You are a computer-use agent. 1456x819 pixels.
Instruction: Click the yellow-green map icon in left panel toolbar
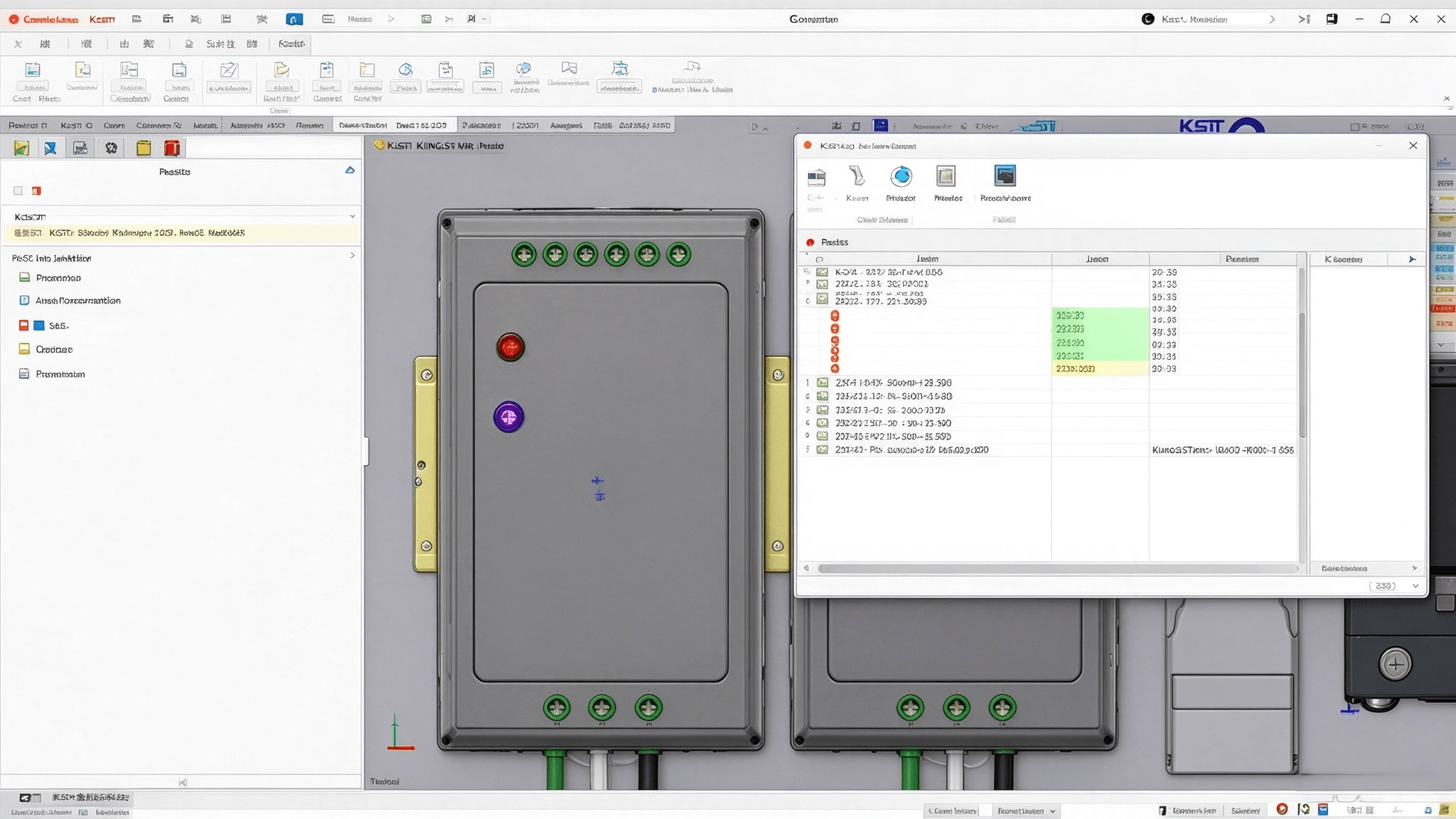[21, 148]
